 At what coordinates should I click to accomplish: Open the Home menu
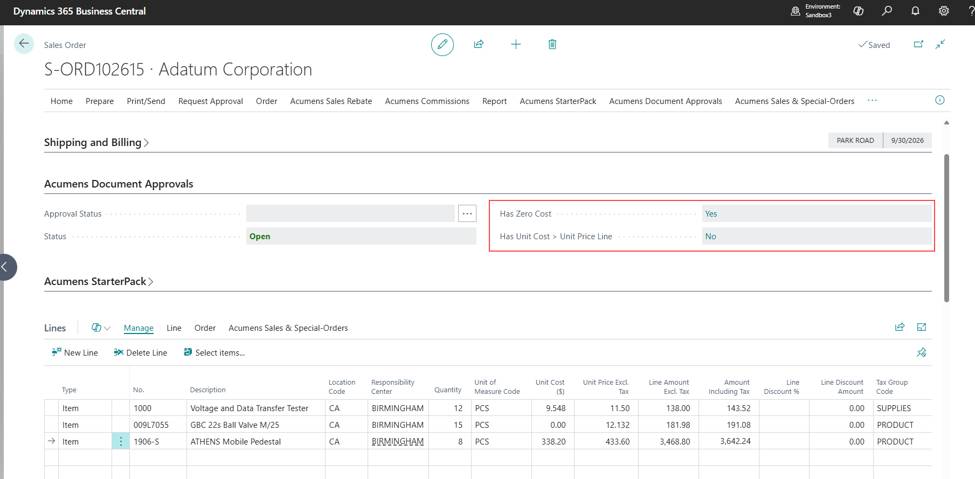[x=62, y=101]
